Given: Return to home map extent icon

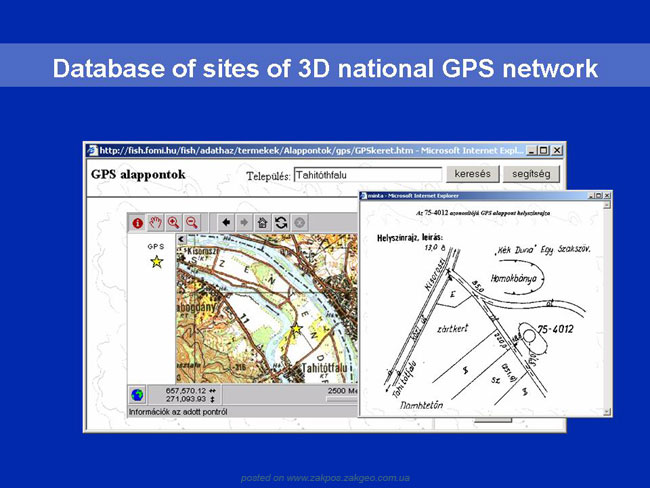Looking at the screenshot, I should (x=262, y=223).
